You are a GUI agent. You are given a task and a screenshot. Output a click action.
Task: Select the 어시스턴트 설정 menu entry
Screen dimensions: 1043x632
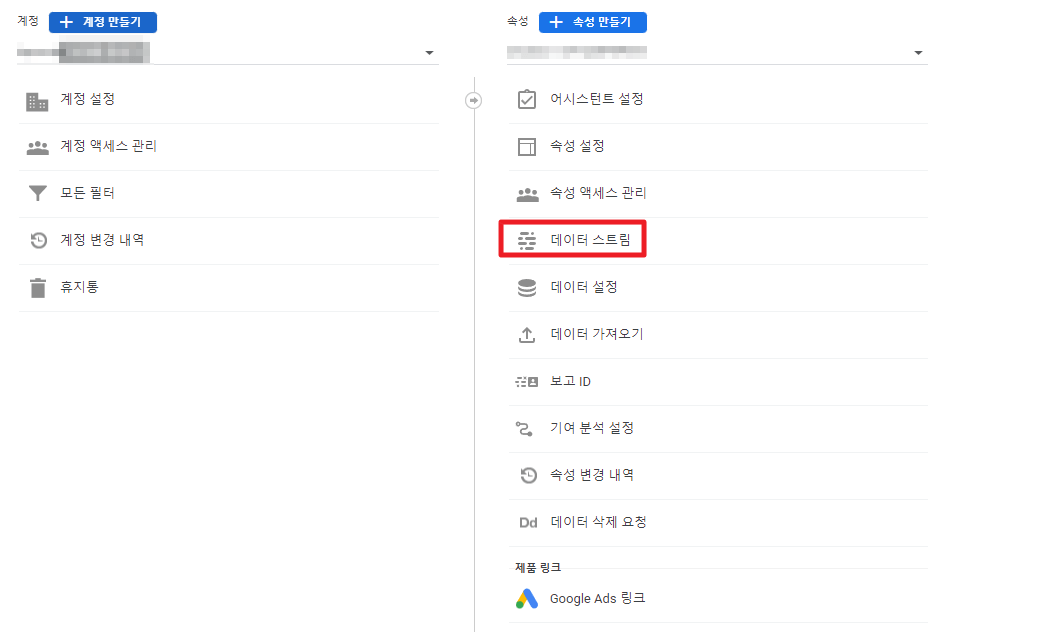tap(596, 99)
